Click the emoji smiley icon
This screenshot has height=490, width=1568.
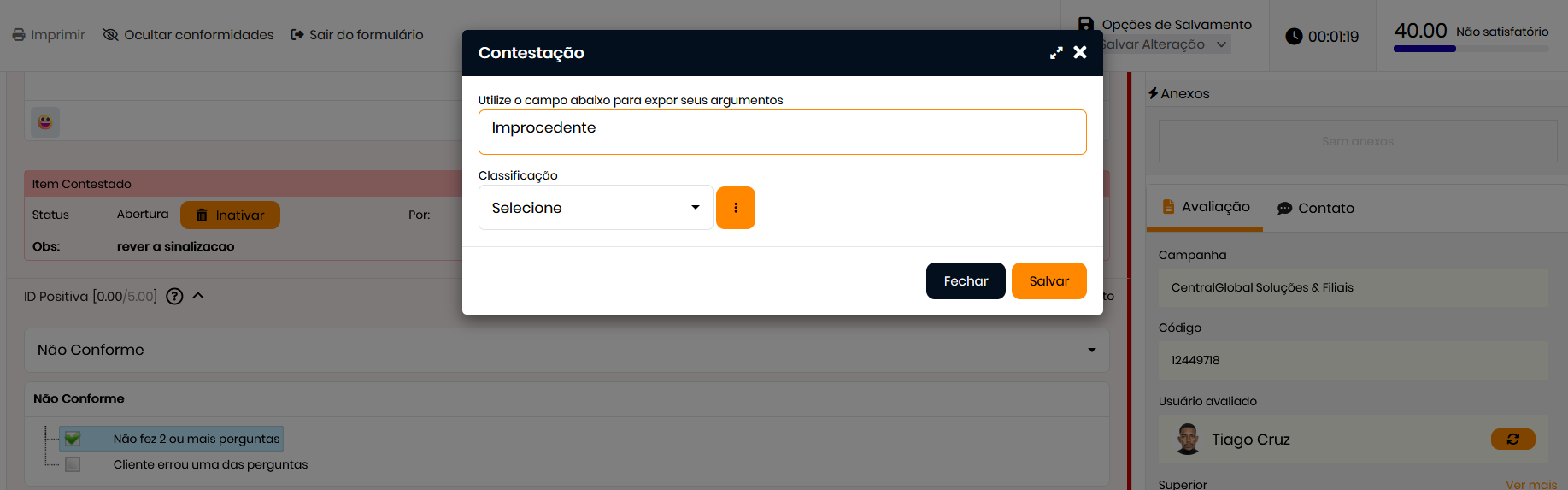(45, 122)
